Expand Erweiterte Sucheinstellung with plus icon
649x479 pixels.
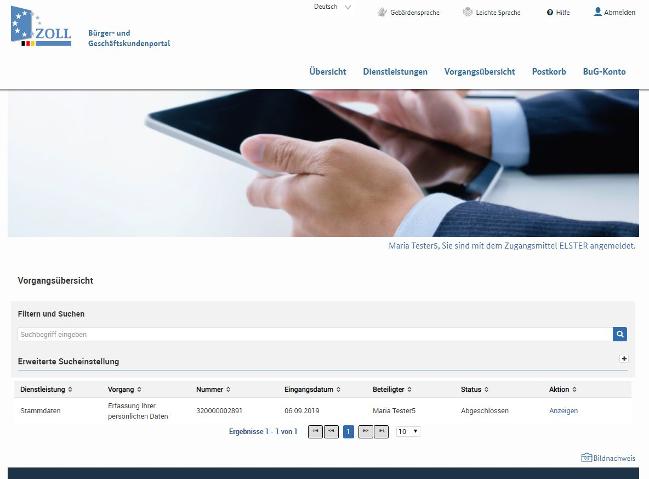click(624, 359)
